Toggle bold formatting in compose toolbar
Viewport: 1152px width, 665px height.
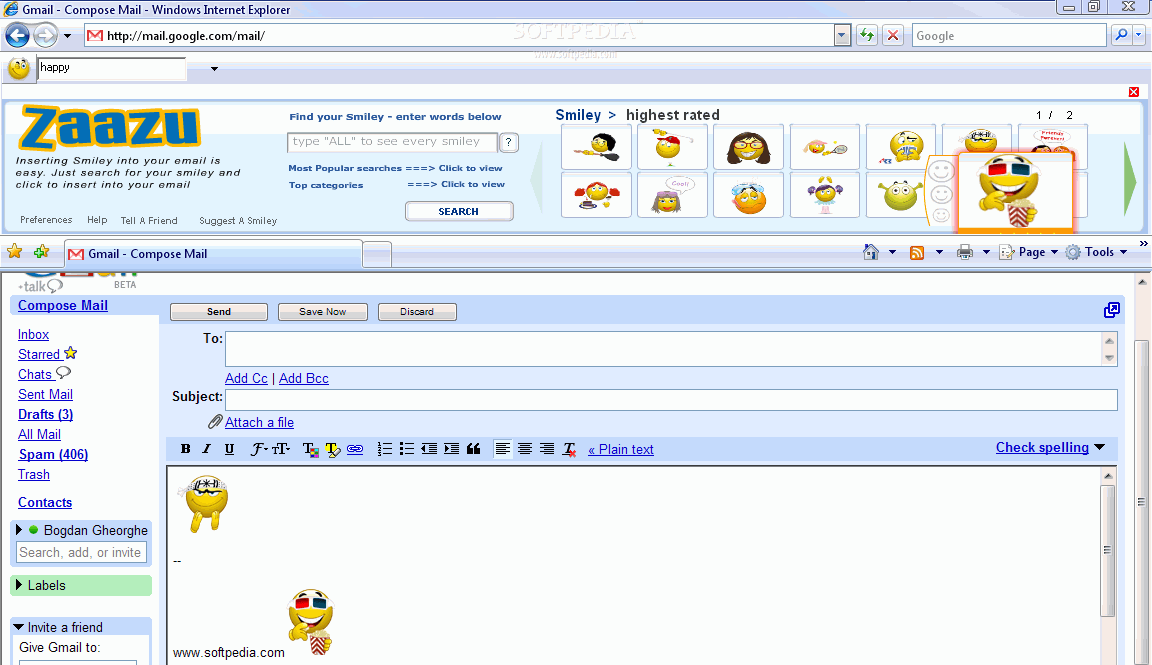point(185,449)
